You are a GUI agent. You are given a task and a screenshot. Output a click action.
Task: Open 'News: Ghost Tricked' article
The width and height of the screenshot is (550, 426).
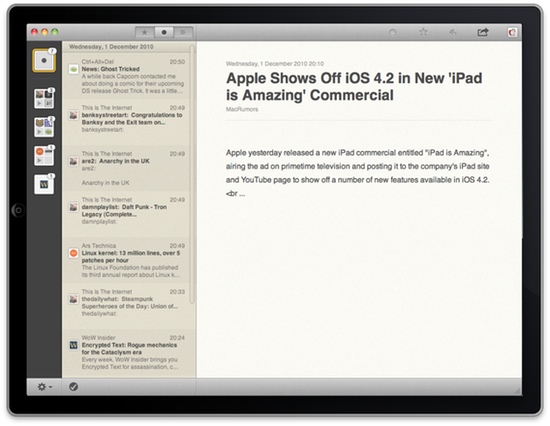[126, 76]
